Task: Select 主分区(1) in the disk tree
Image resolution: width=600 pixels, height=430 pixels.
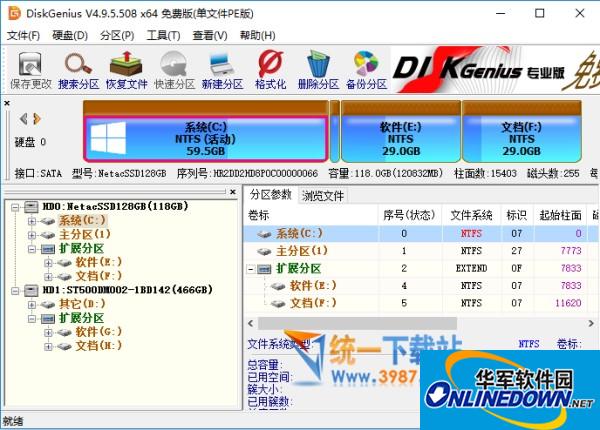Action: tap(85, 235)
